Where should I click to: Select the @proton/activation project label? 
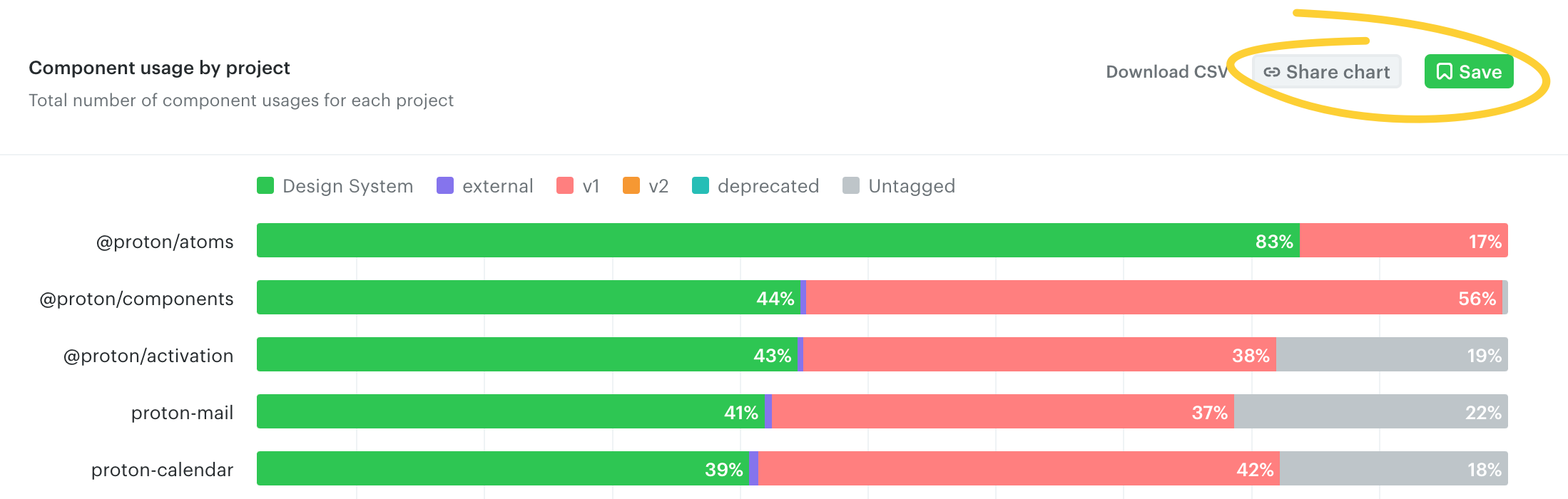pos(148,356)
